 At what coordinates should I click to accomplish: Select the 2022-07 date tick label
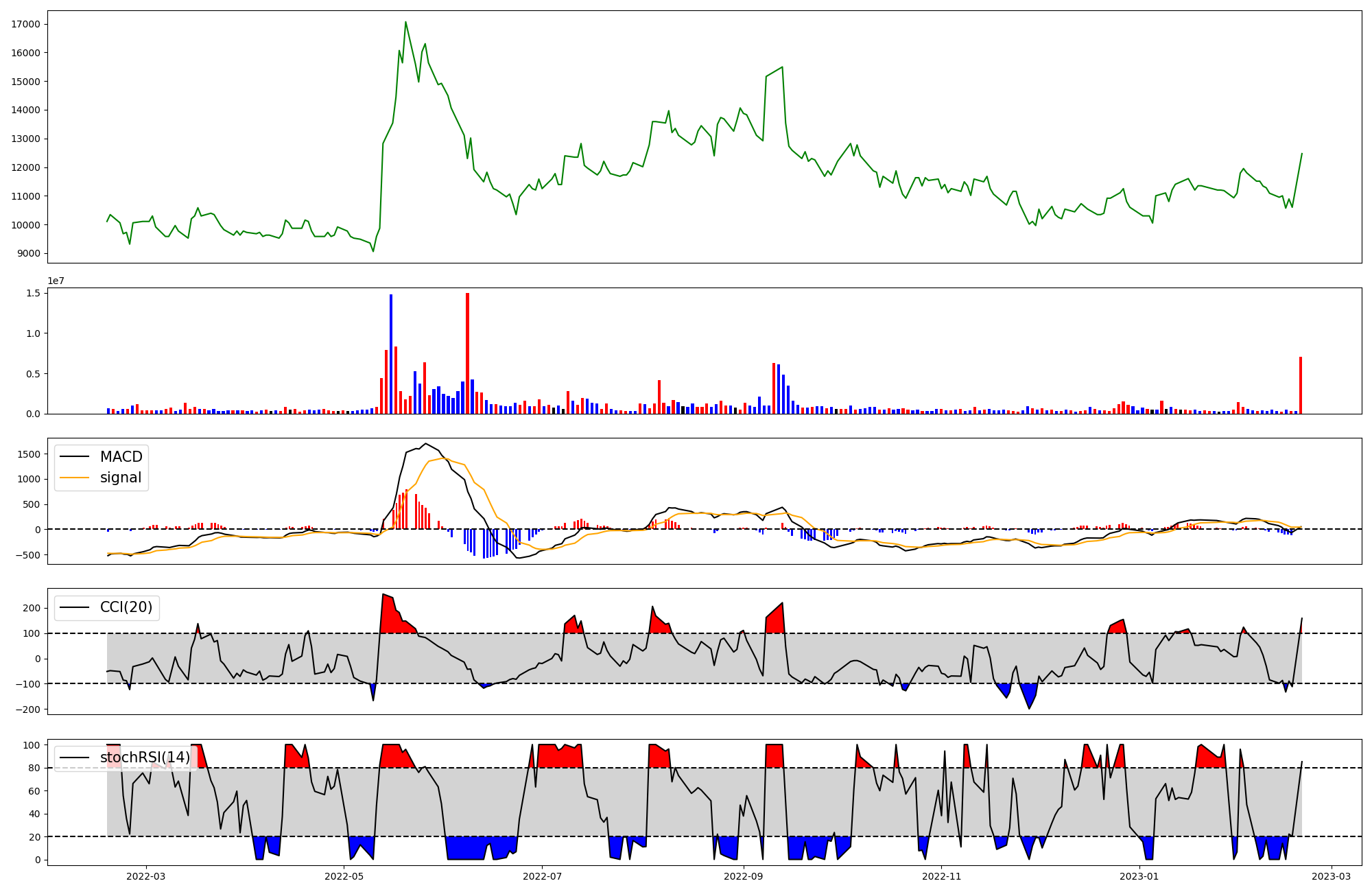coord(543,876)
